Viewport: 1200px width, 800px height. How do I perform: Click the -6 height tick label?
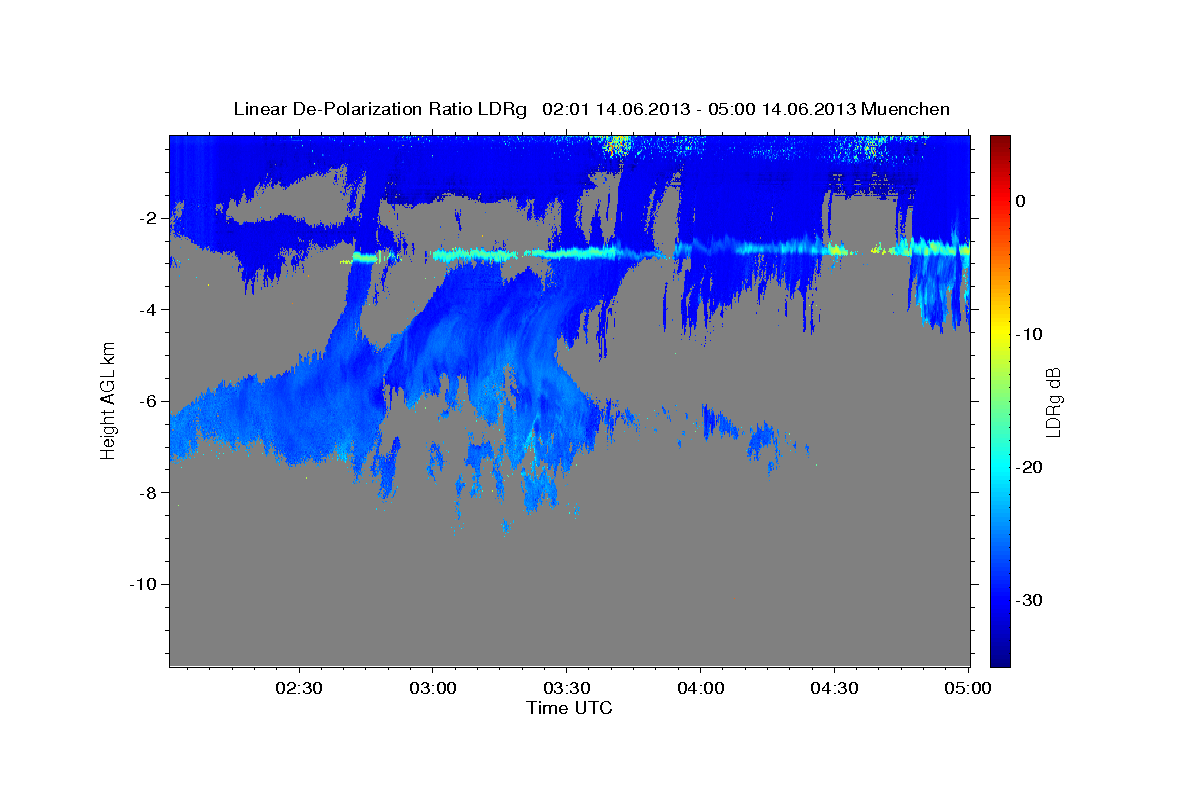[x=148, y=401]
